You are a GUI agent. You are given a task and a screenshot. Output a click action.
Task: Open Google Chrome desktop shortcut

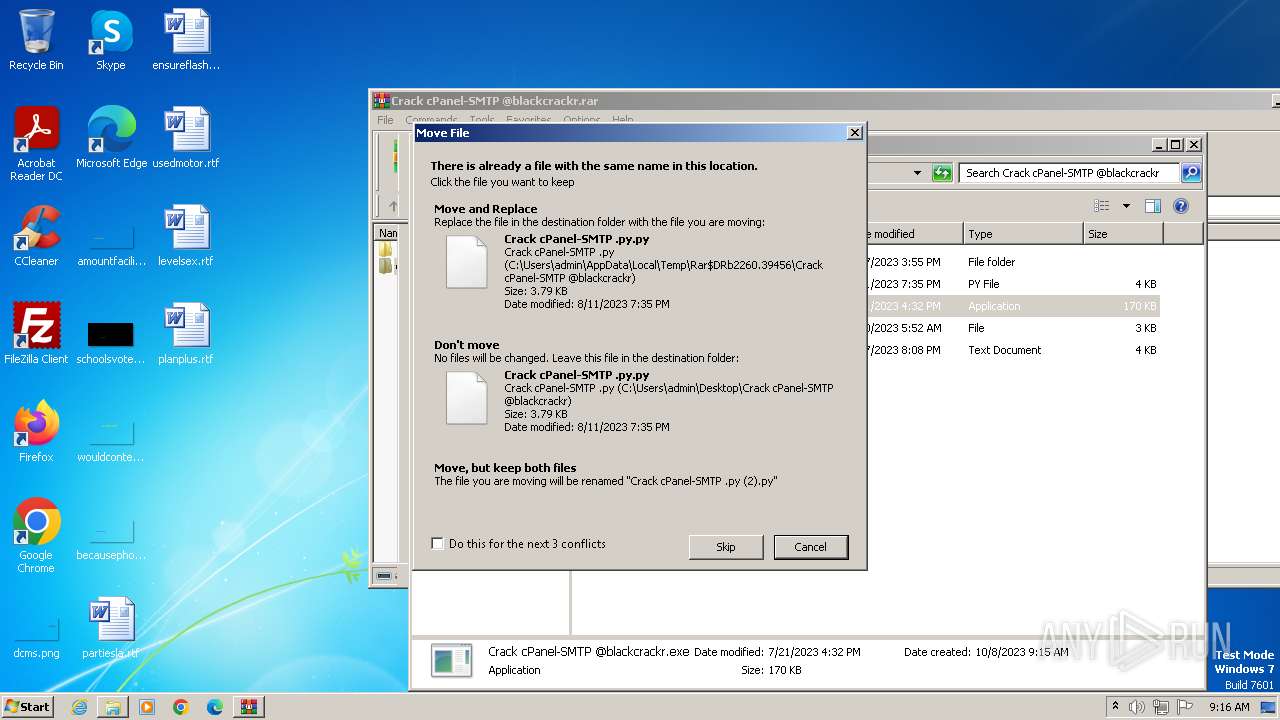point(36,535)
